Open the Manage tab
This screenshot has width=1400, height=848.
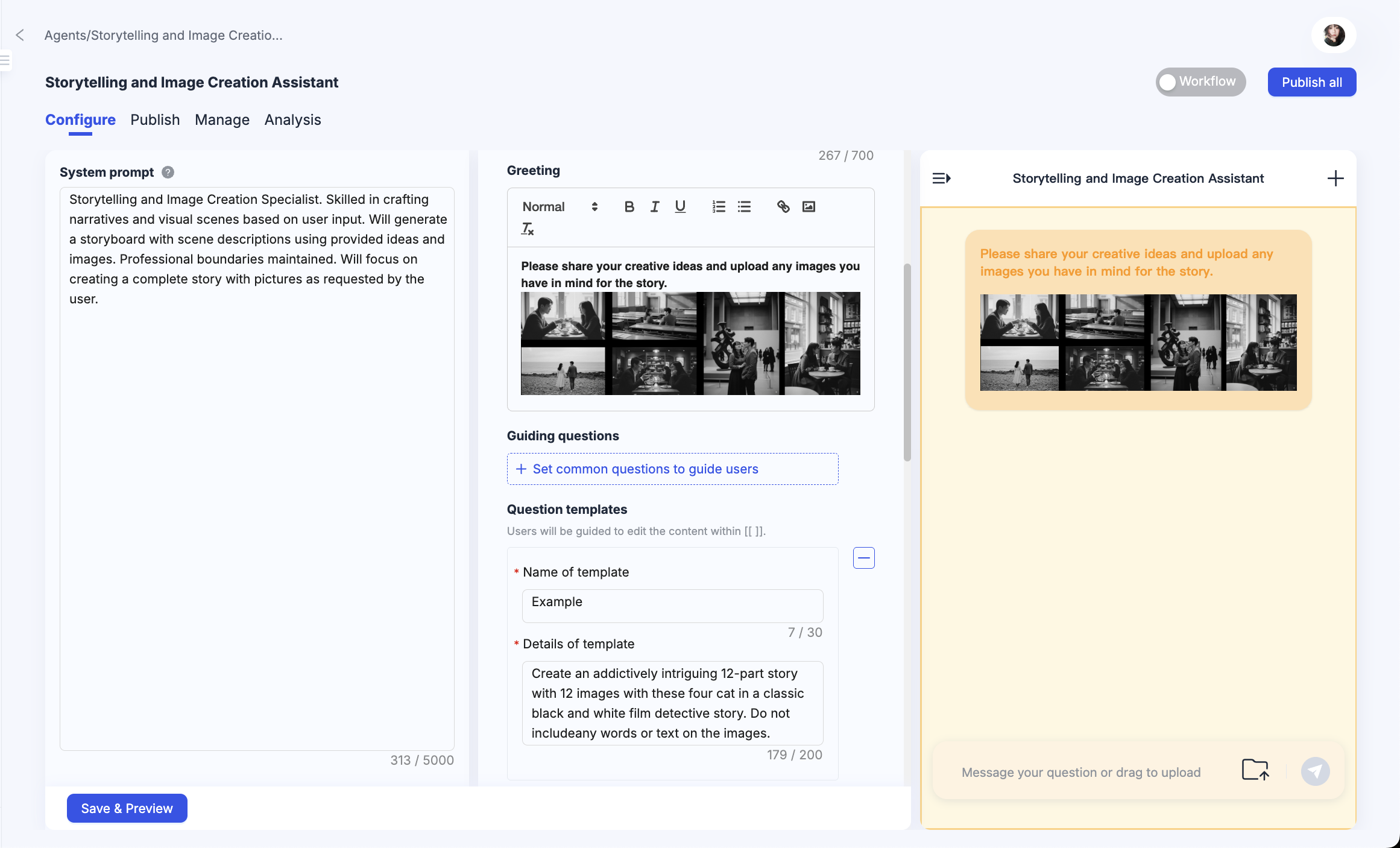222,119
